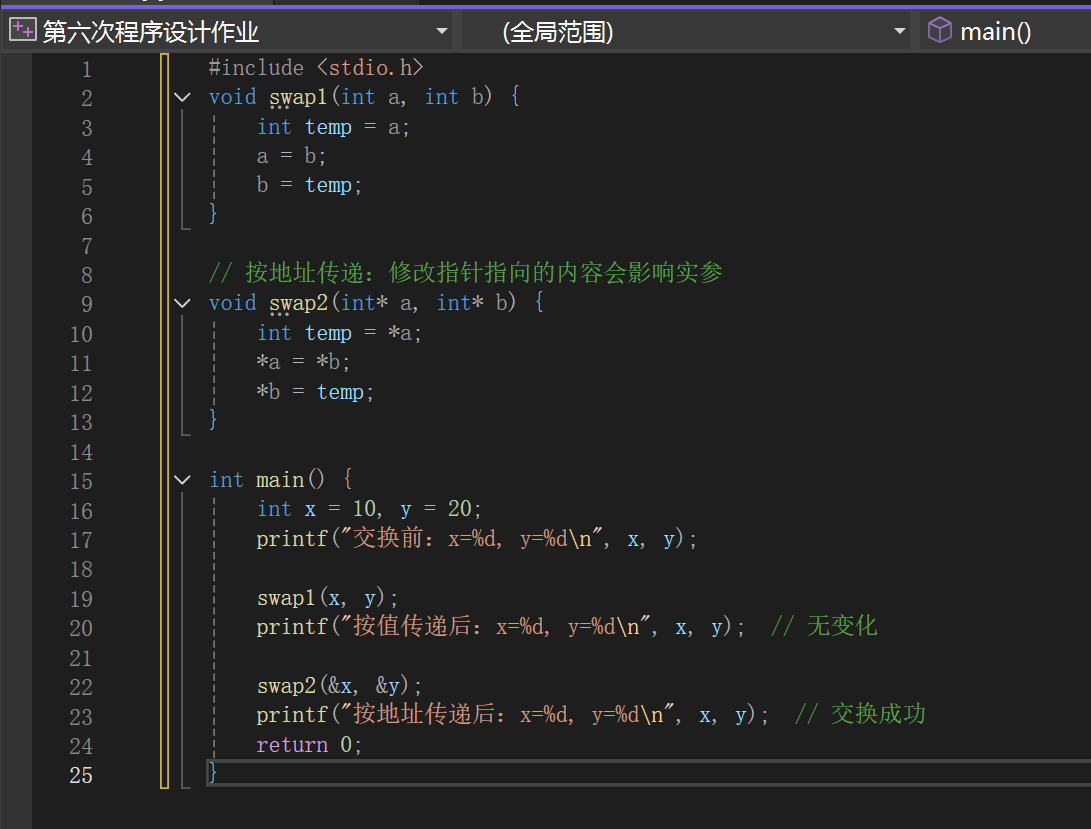
Task: Click line number 1 in gutter
Action: tap(86, 69)
